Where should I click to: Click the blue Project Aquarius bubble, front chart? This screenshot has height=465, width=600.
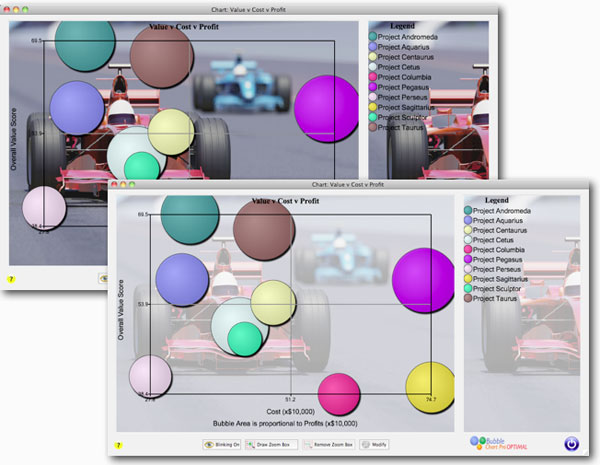[182, 280]
